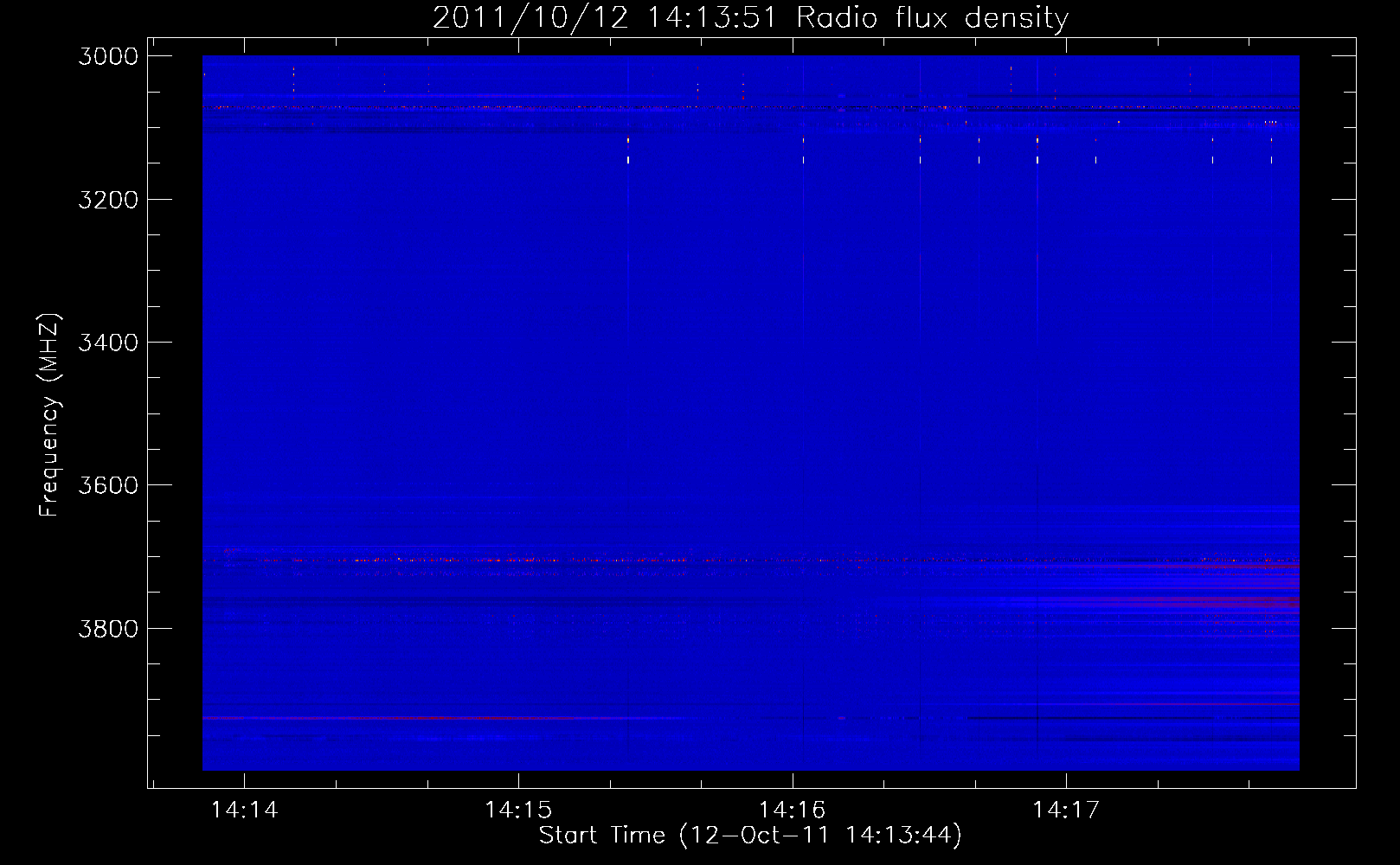The width and height of the screenshot is (1400, 865).
Task: Click the 3200 frequency tick label
Action: [108, 200]
